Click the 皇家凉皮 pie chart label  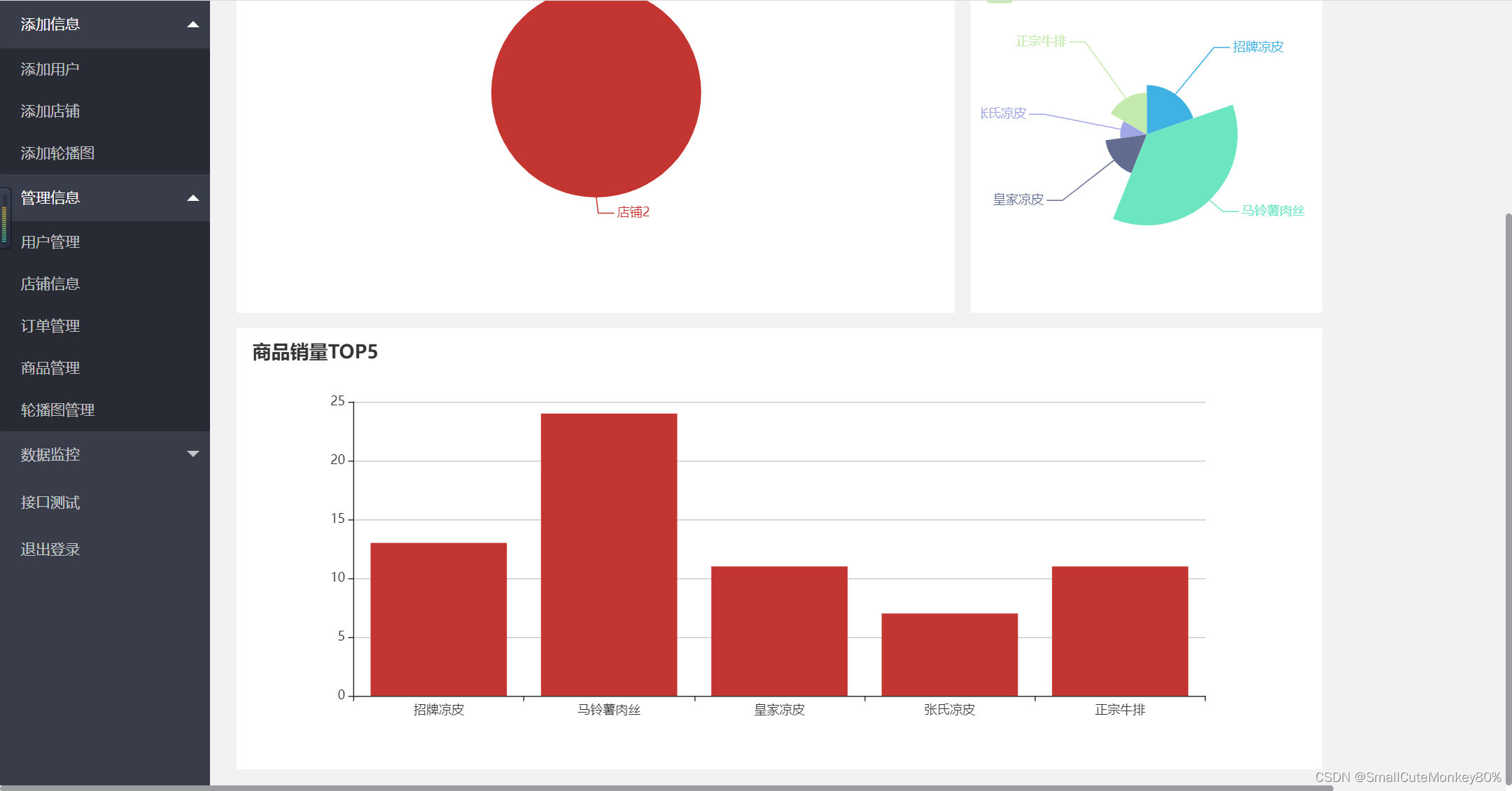coord(1018,199)
